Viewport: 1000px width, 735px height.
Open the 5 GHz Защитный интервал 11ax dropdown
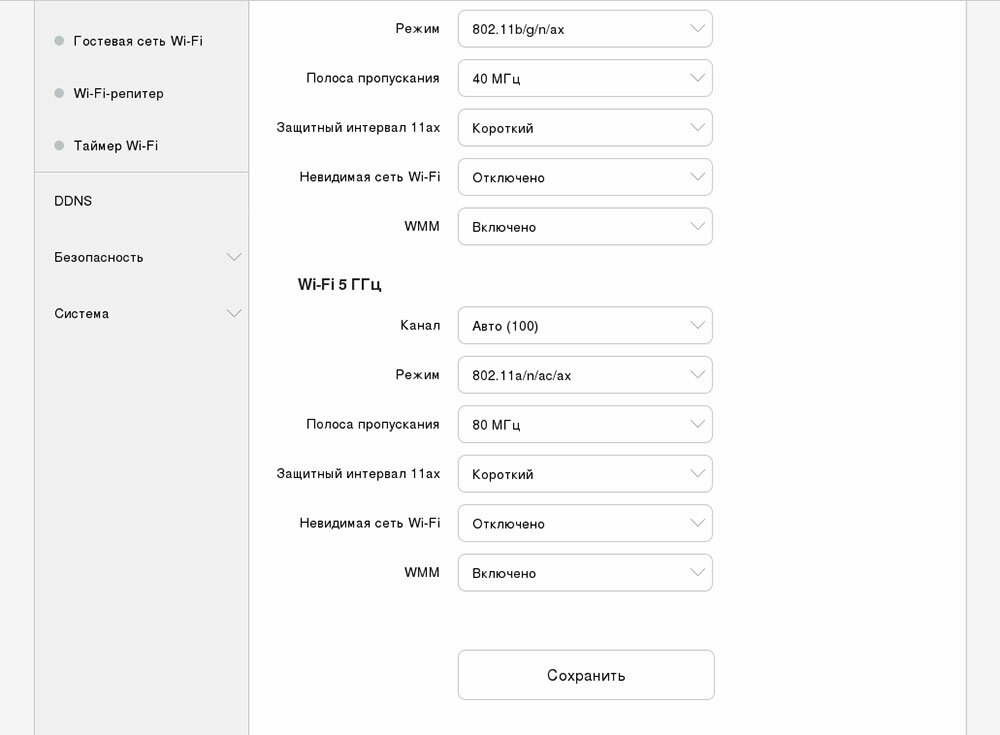pos(585,474)
